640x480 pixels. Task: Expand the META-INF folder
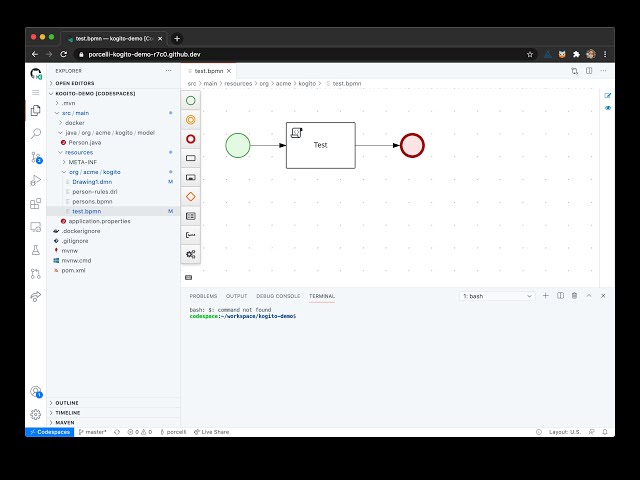113,162
